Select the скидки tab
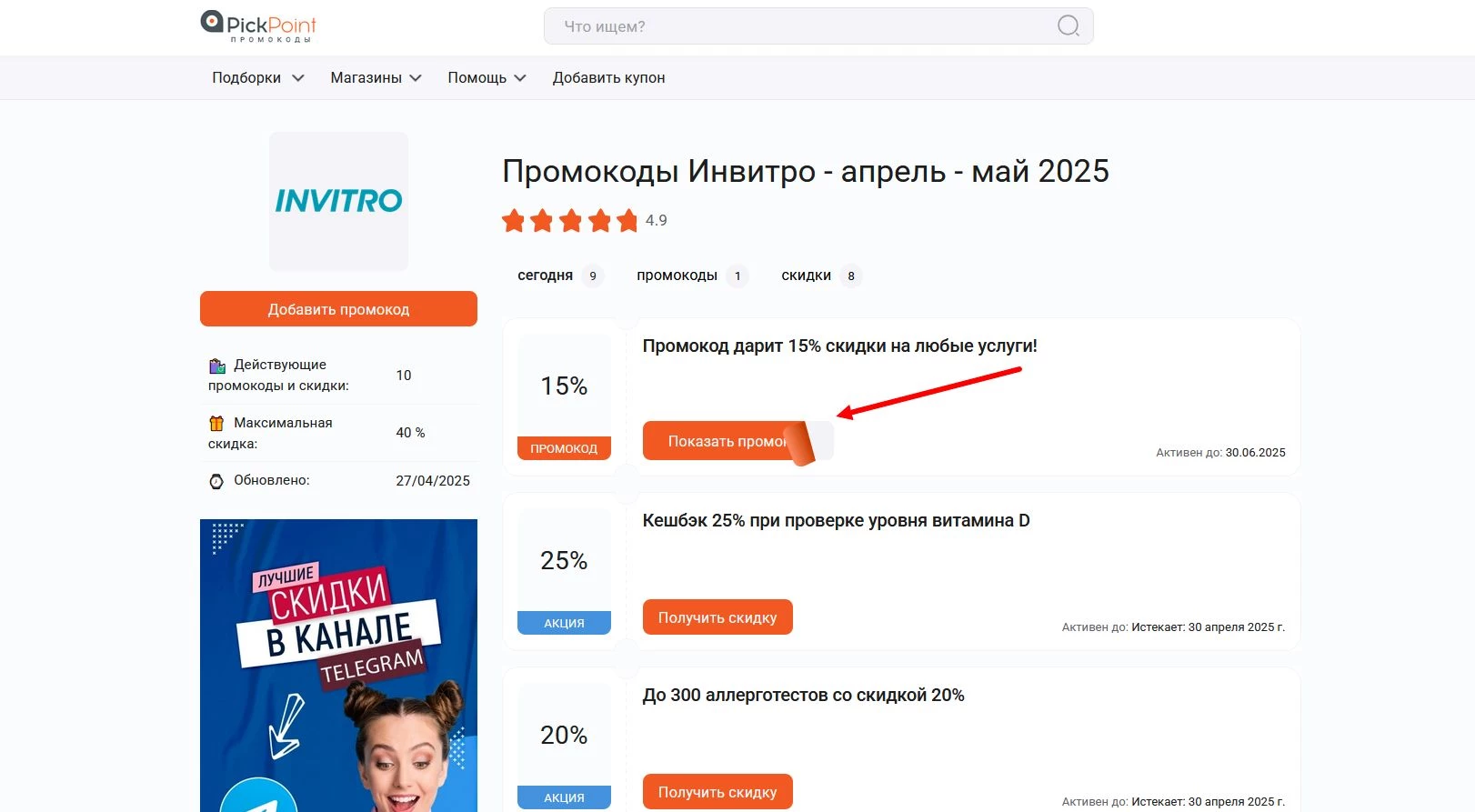1475x812 pixels. click(820, 276)
